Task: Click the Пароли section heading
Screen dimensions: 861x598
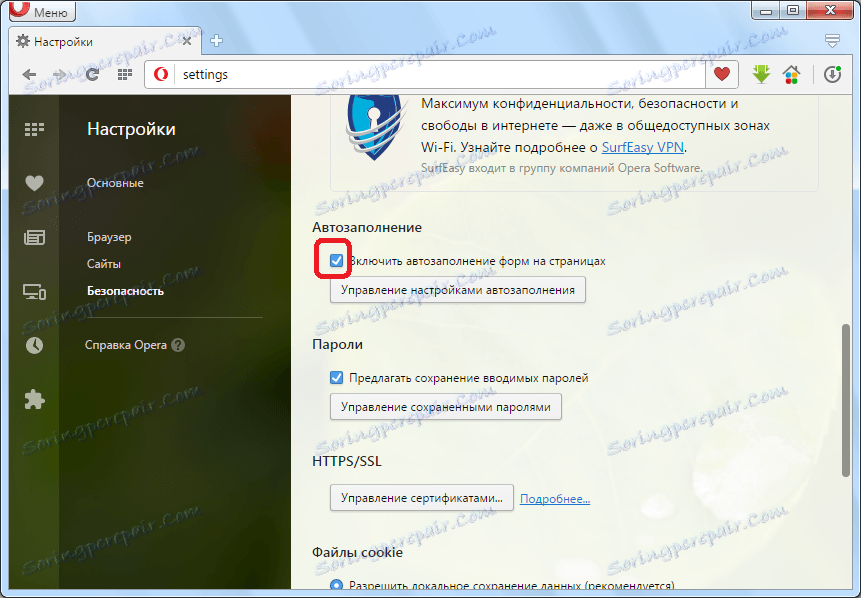Action: point(337,344)
